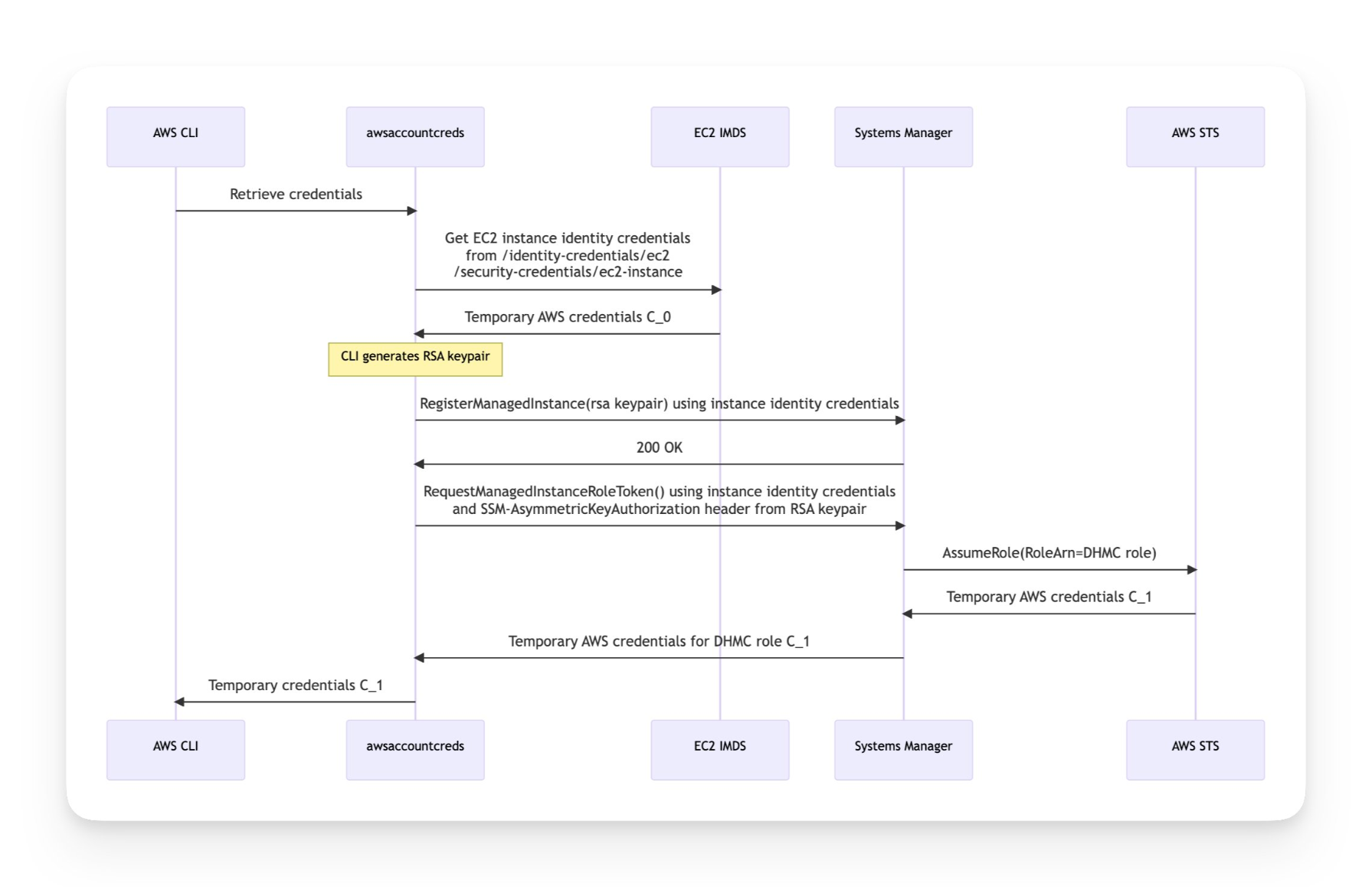Click the bottom EC2 IMDS participant box

719,749
